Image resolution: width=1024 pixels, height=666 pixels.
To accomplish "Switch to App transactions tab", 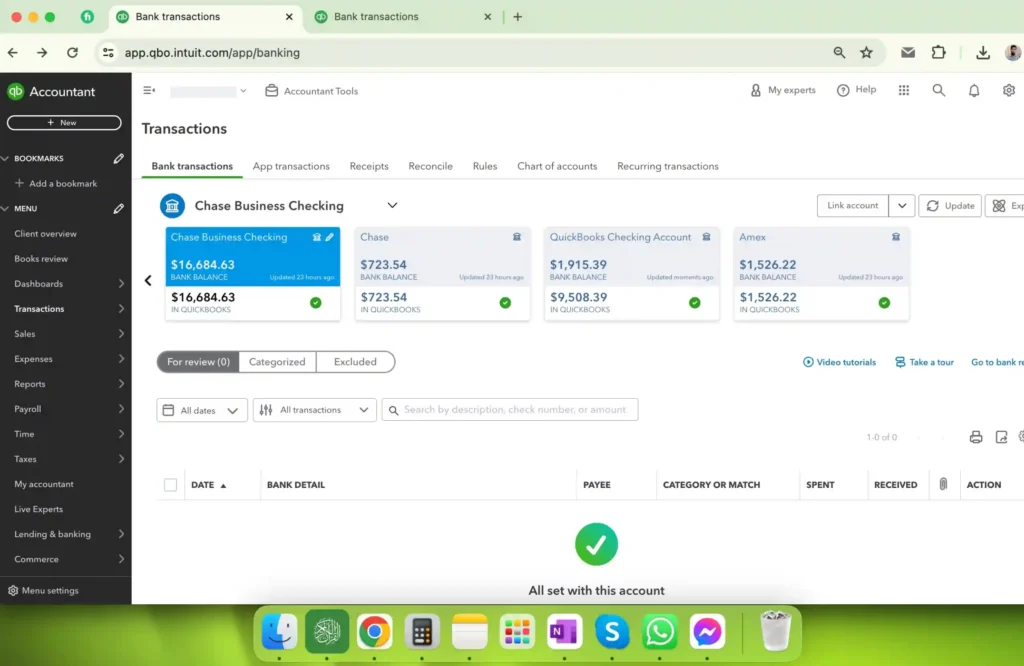I will (291, 166).
